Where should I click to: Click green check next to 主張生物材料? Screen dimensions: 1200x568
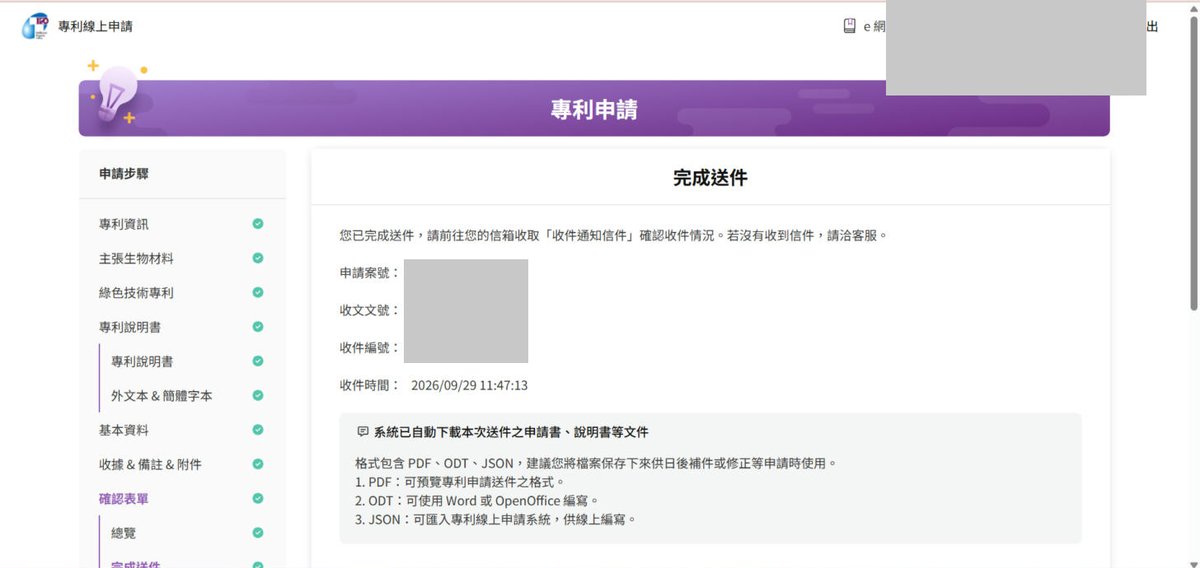(258, 258)
